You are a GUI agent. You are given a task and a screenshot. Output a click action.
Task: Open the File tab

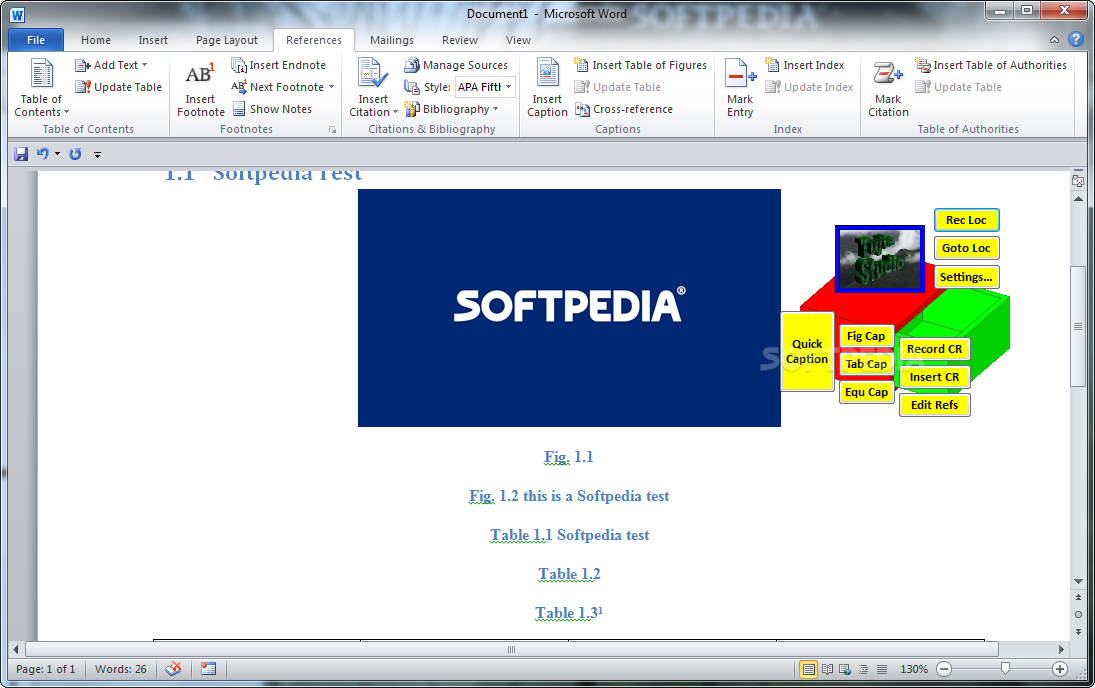pyautogui.click(x=36, y=40)
